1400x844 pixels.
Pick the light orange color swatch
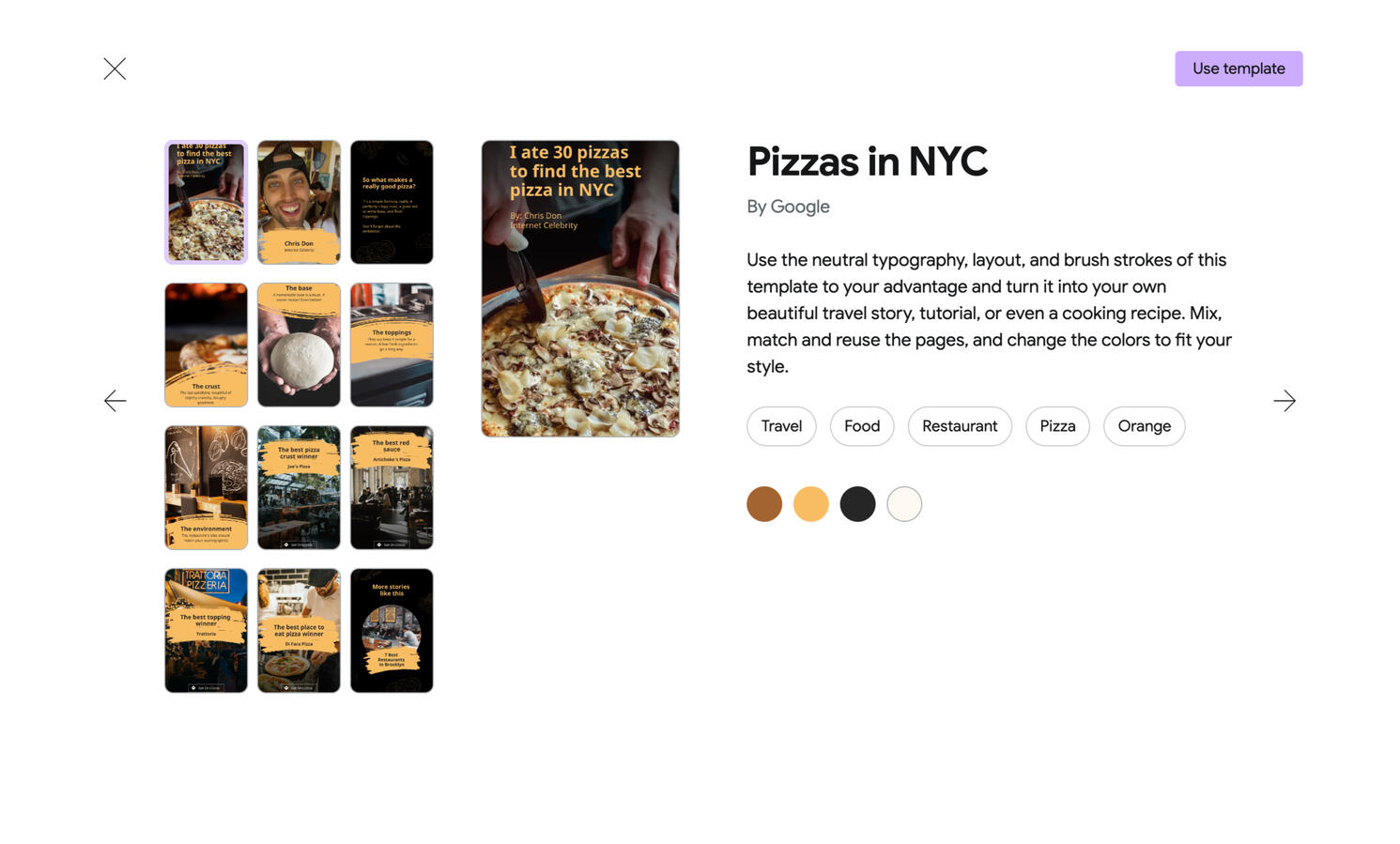(x=811, y=504)
